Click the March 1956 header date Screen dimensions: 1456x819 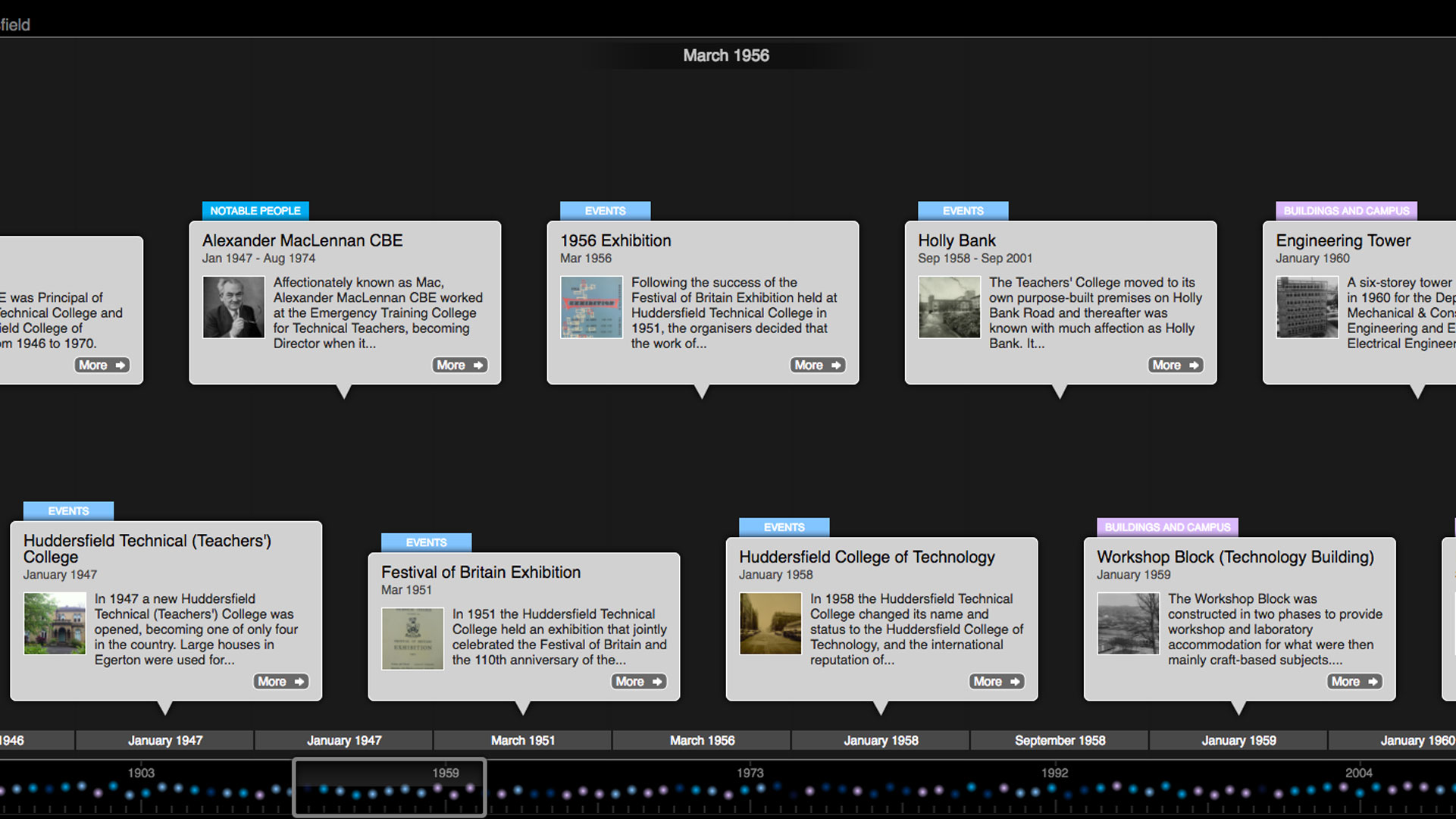coord(726,55)
